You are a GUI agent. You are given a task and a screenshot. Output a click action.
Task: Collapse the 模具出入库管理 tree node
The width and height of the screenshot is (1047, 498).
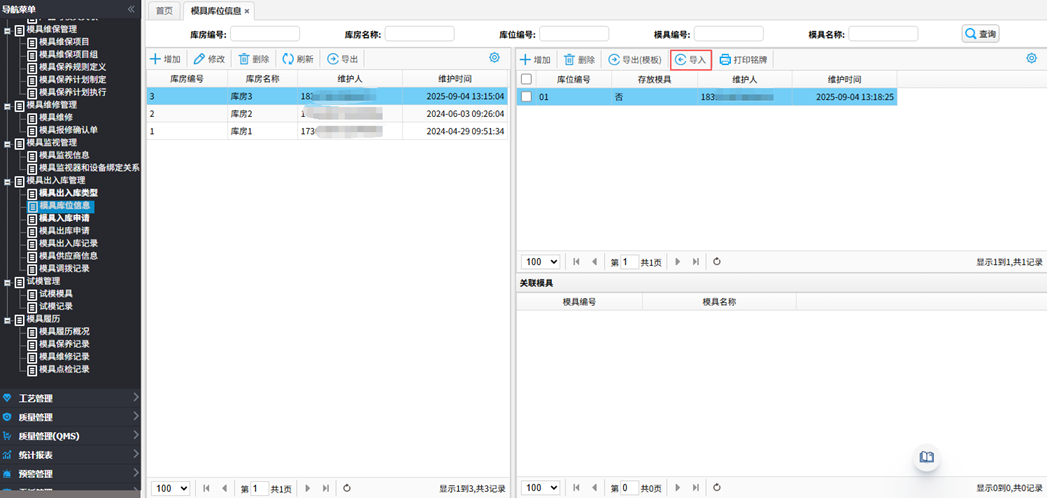(8, 181)
